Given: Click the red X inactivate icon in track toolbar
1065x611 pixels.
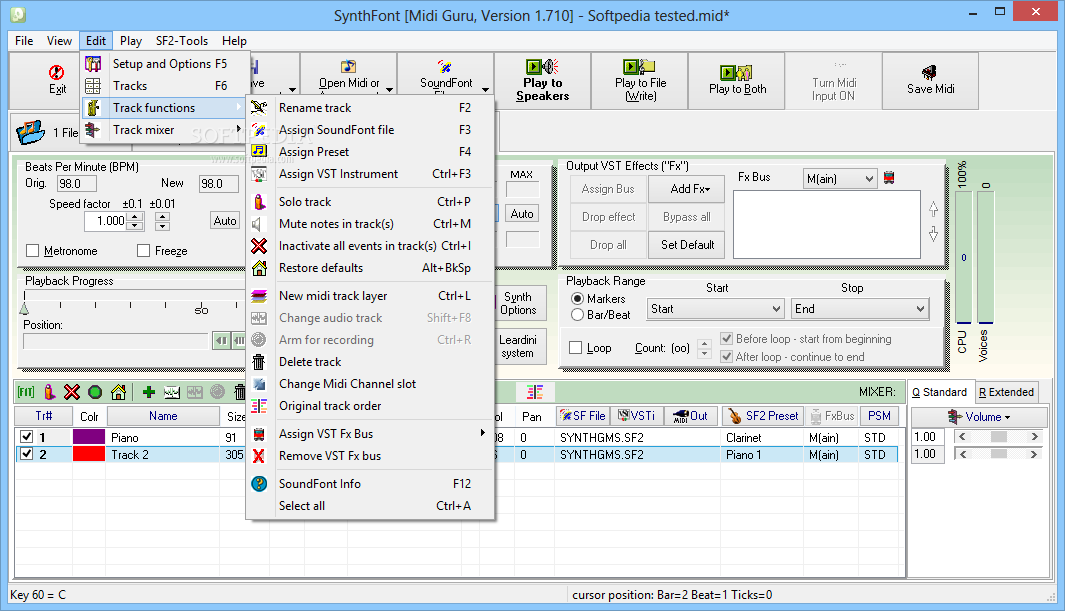Looking at the screenshot, I should pyautogui.click(x=72, y=392).
